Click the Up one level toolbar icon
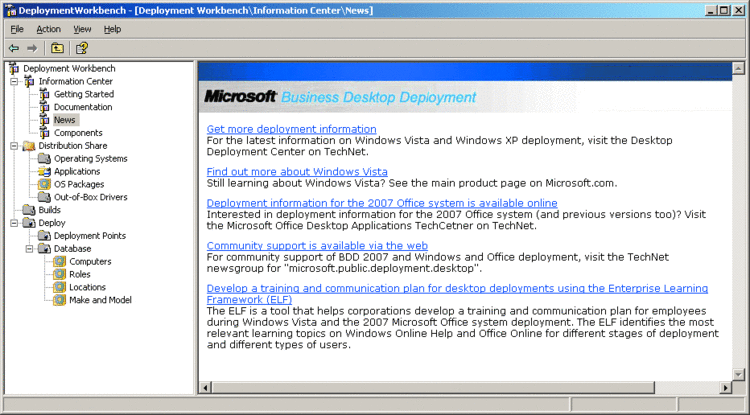 (x=57, y=48)
